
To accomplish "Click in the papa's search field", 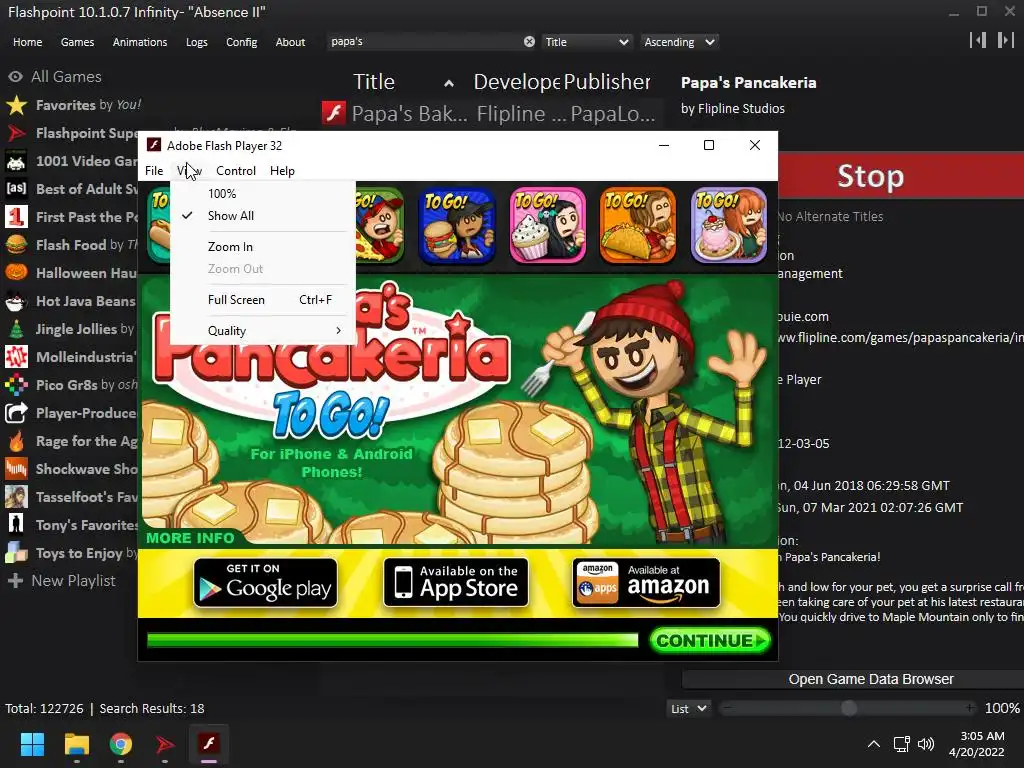I will click(424, 42).
